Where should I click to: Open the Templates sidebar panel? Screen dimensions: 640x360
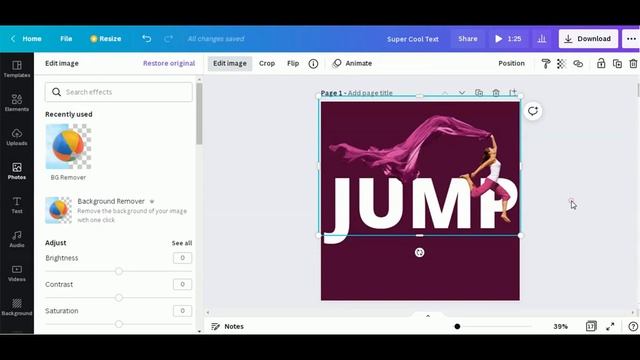pyautogui.click(x=17, y=69)
